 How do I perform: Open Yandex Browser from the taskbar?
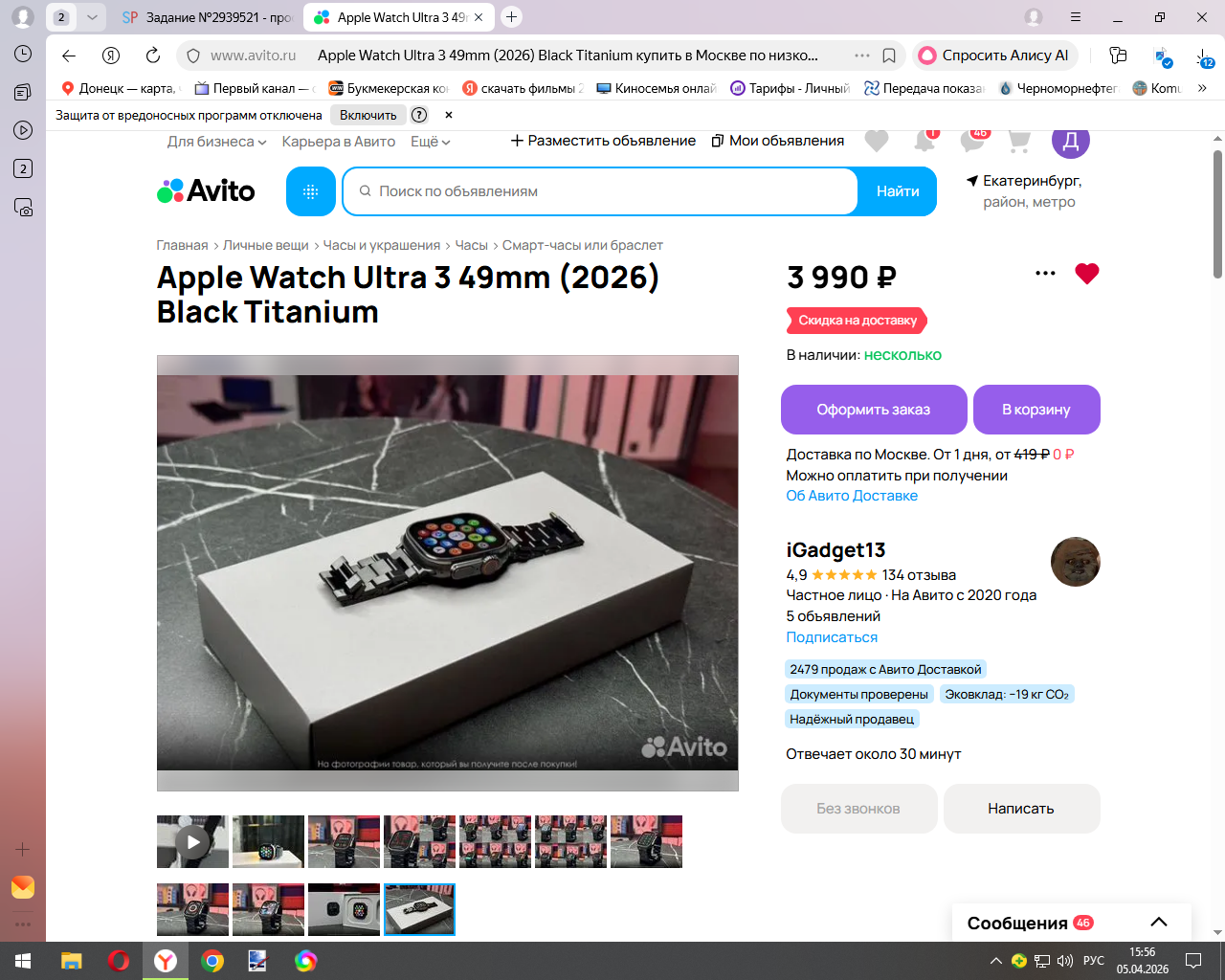coord(166,961)
